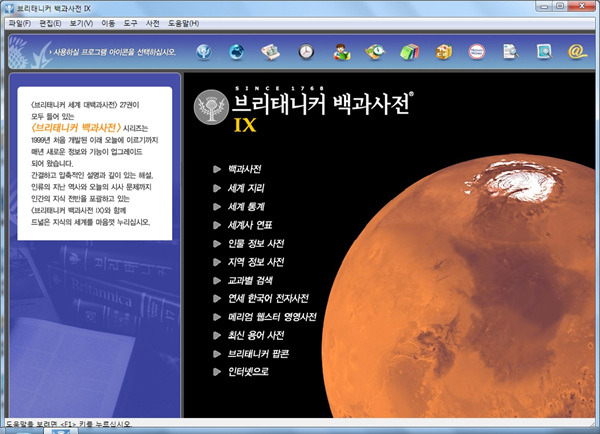Image resolution: width=600 pixels, height=434 pixels.
Task: Open the 파일(F) menu
Action: point(20,23)
